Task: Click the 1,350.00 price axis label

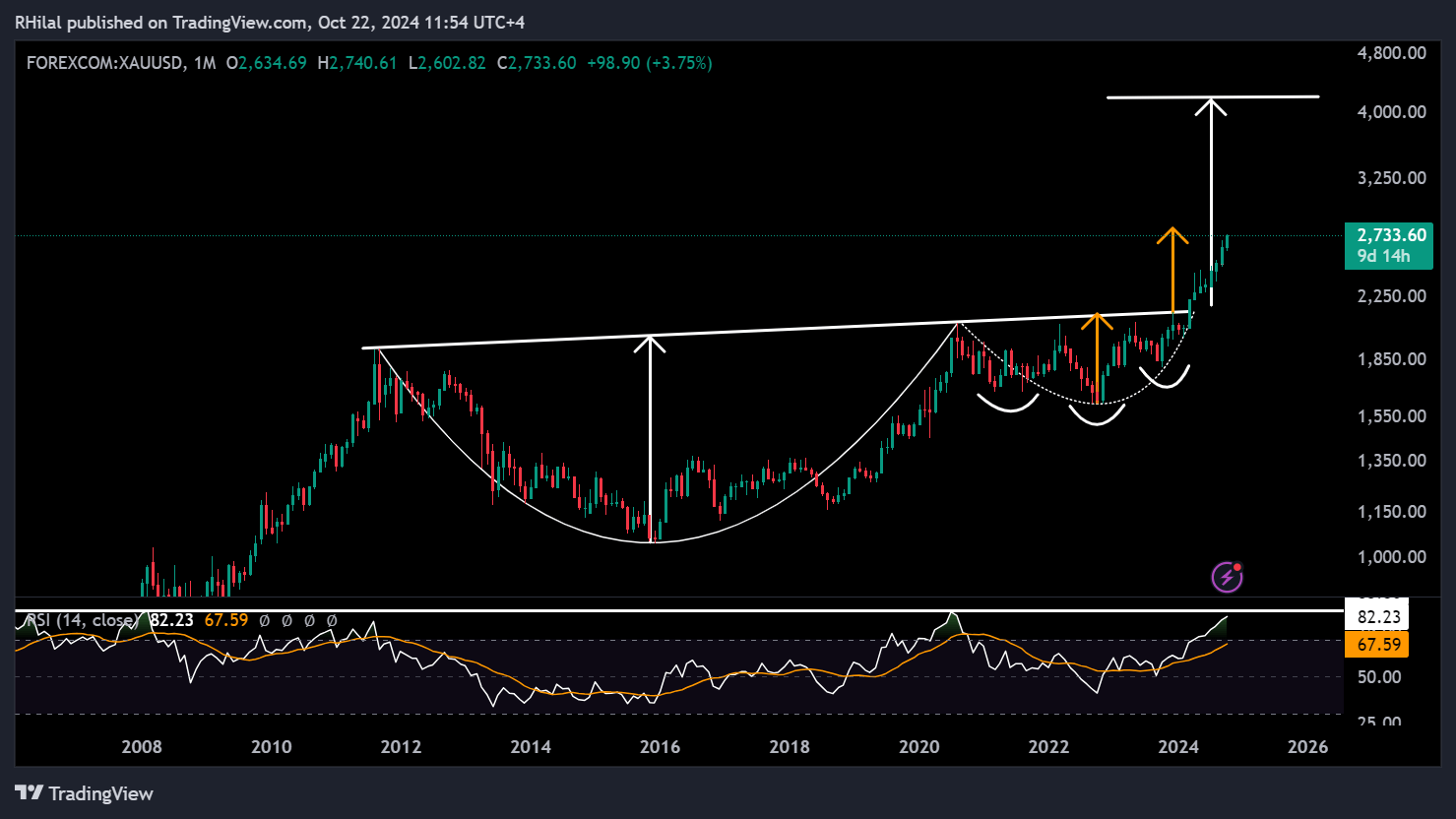Action: (x=1391, y=461)
